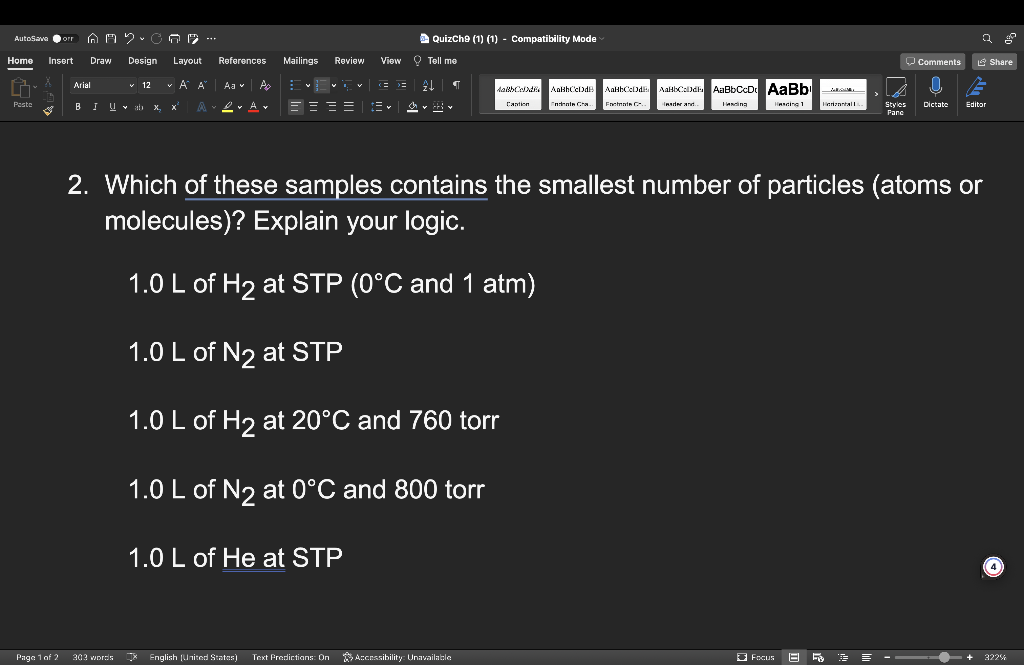
Task: Show paragraph marks
Action: click(x=456, y=86)
